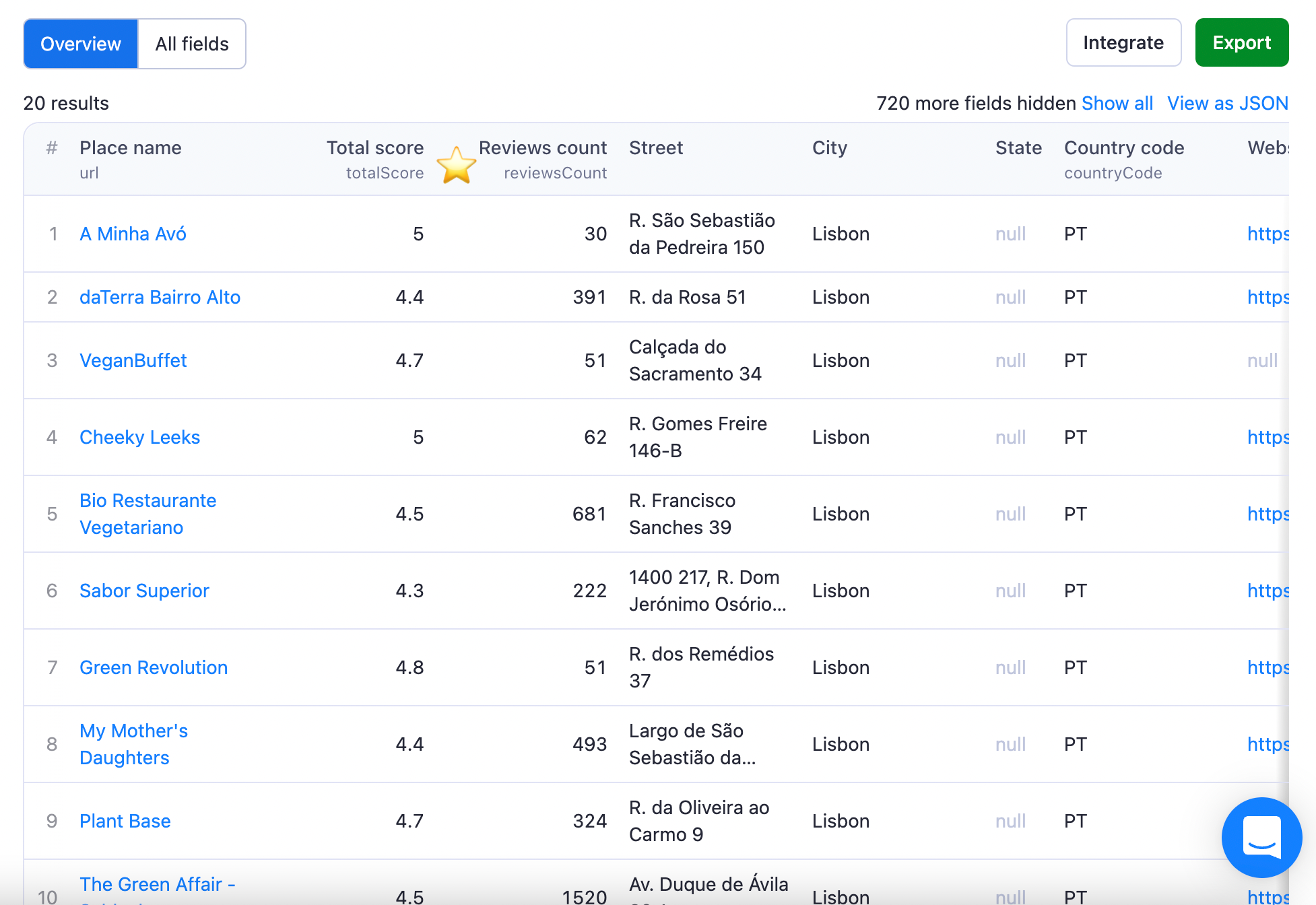Screen dimensions: 1316x905
Task: Open Green Revolution place link
Action: pos(154,667)
